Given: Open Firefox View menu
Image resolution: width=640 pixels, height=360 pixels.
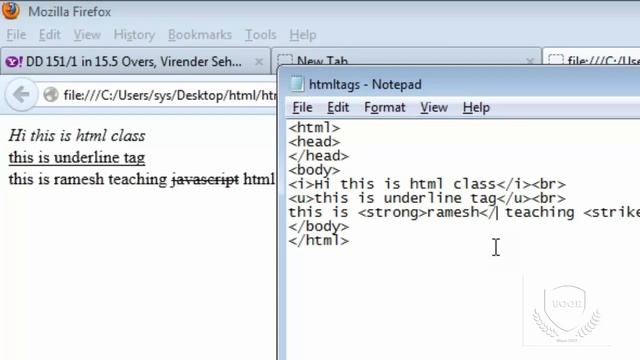Looking at the screenshot, I should (x=87, y=35).
